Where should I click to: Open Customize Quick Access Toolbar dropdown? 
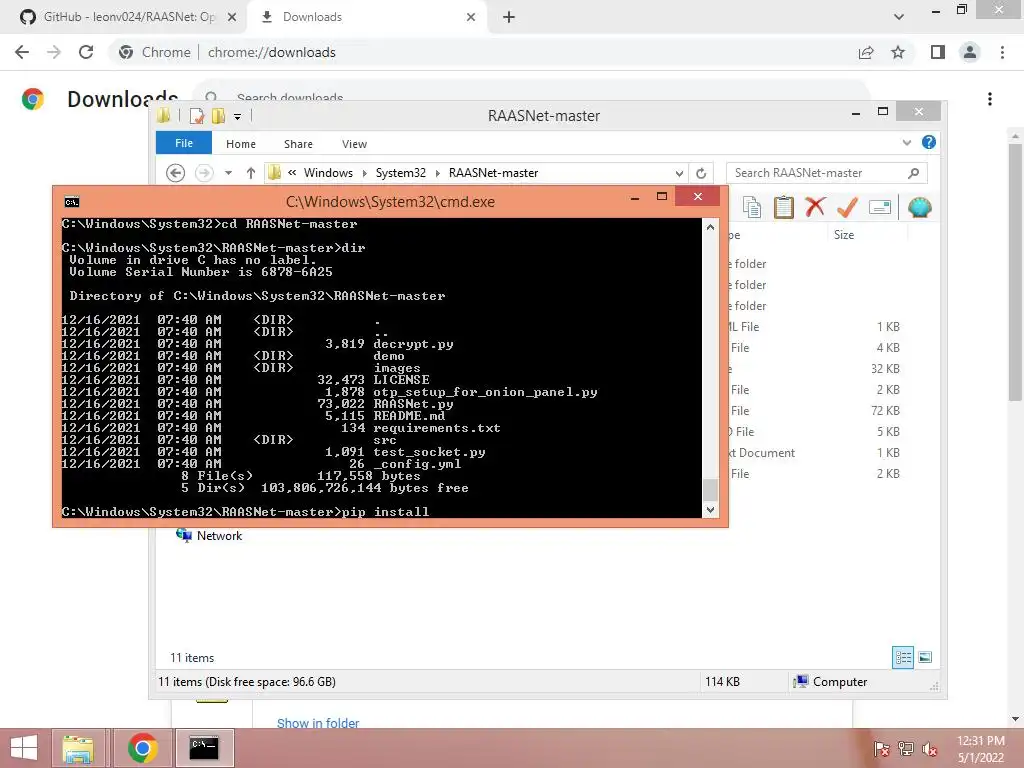pos(238,117)
